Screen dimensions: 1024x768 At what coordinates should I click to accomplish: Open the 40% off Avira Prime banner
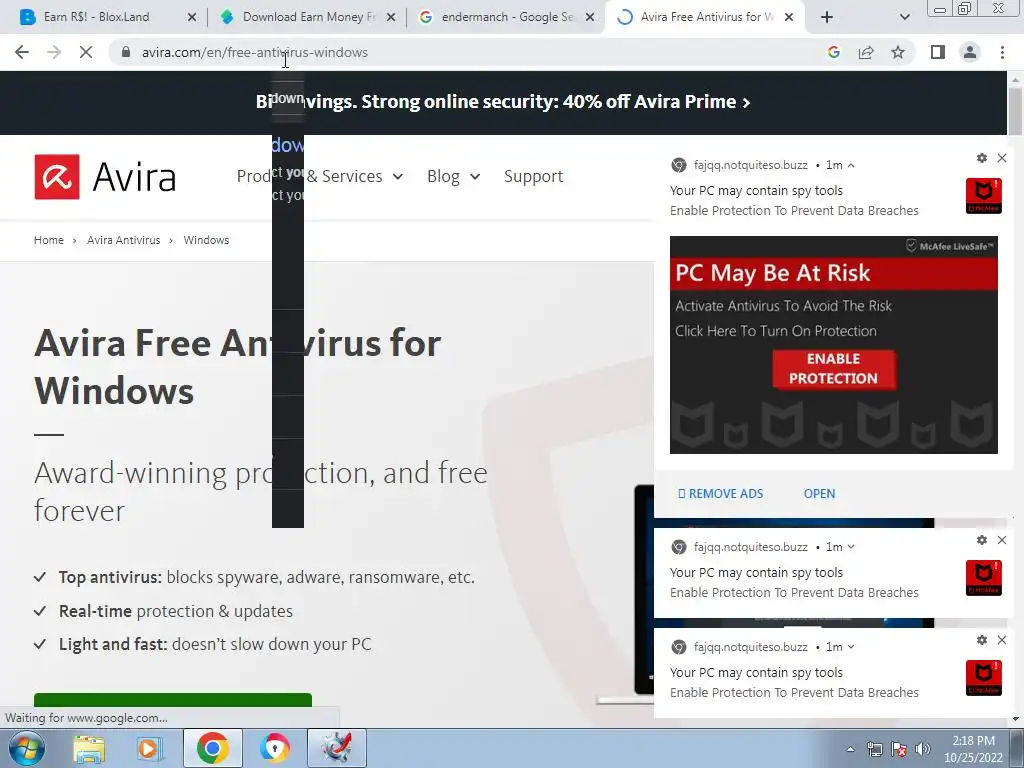click(x=503, y=102)
